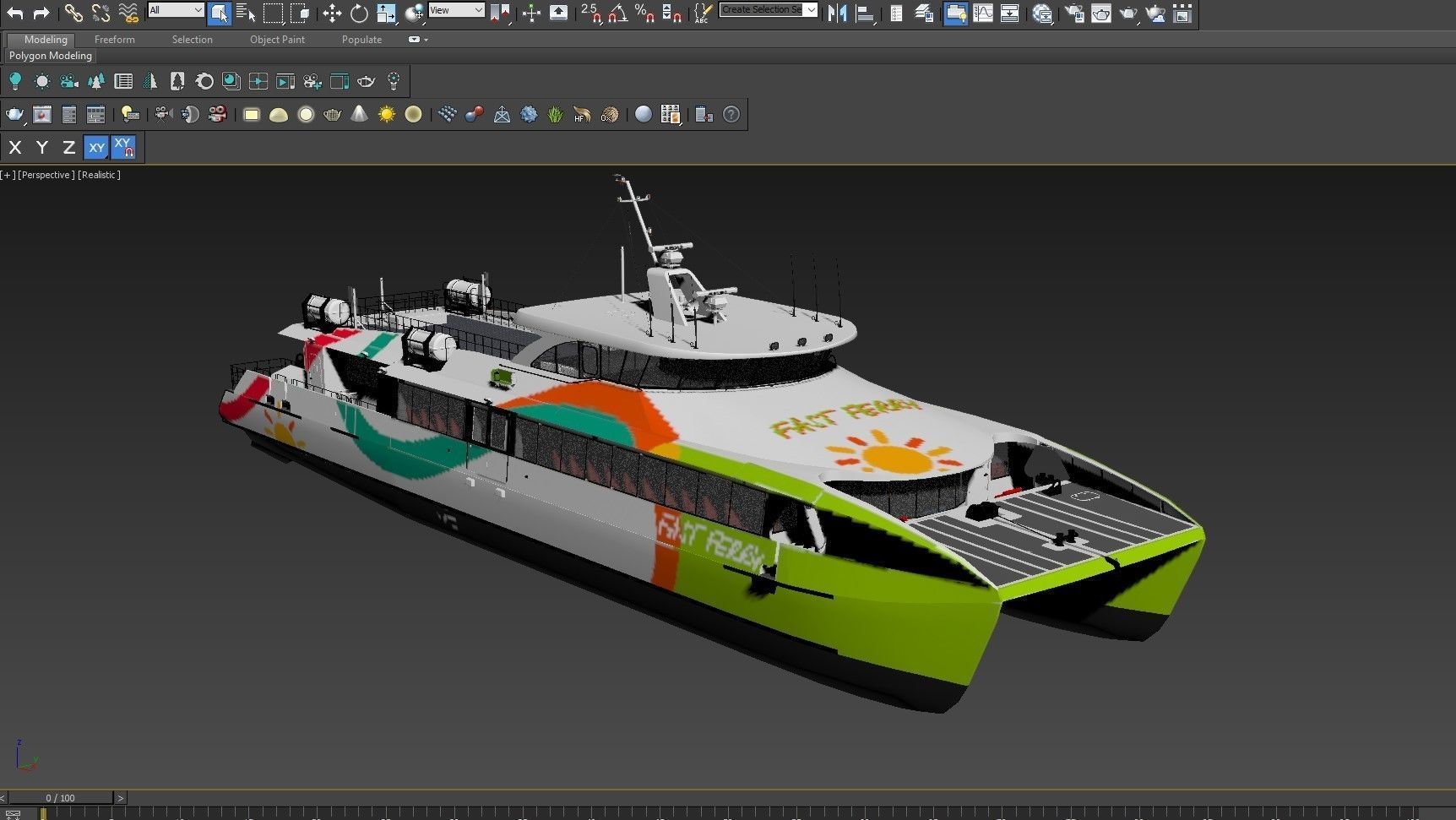This screenshot has height=820, width=1456.
Task: Activate the Select and Move tool
Action: coord(332,13)
